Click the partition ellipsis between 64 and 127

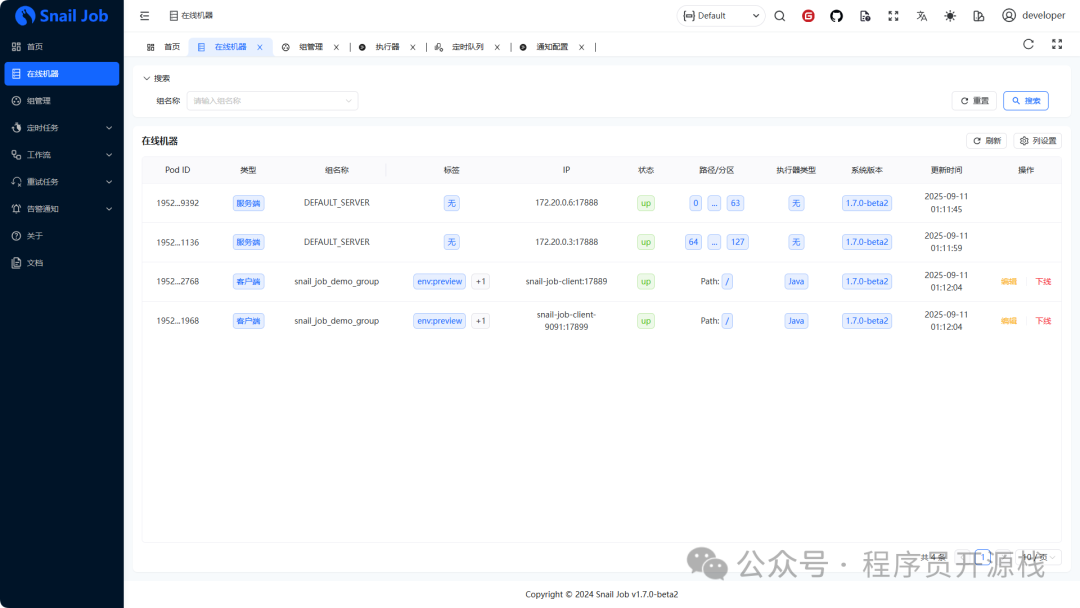tap(714, 242)
